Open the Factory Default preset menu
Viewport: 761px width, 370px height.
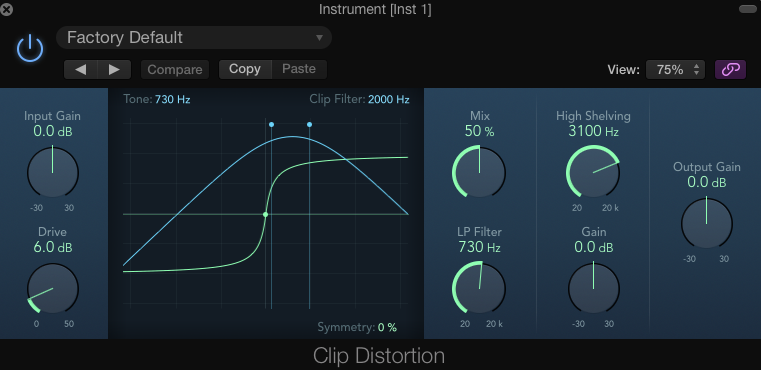coord(194,37)
